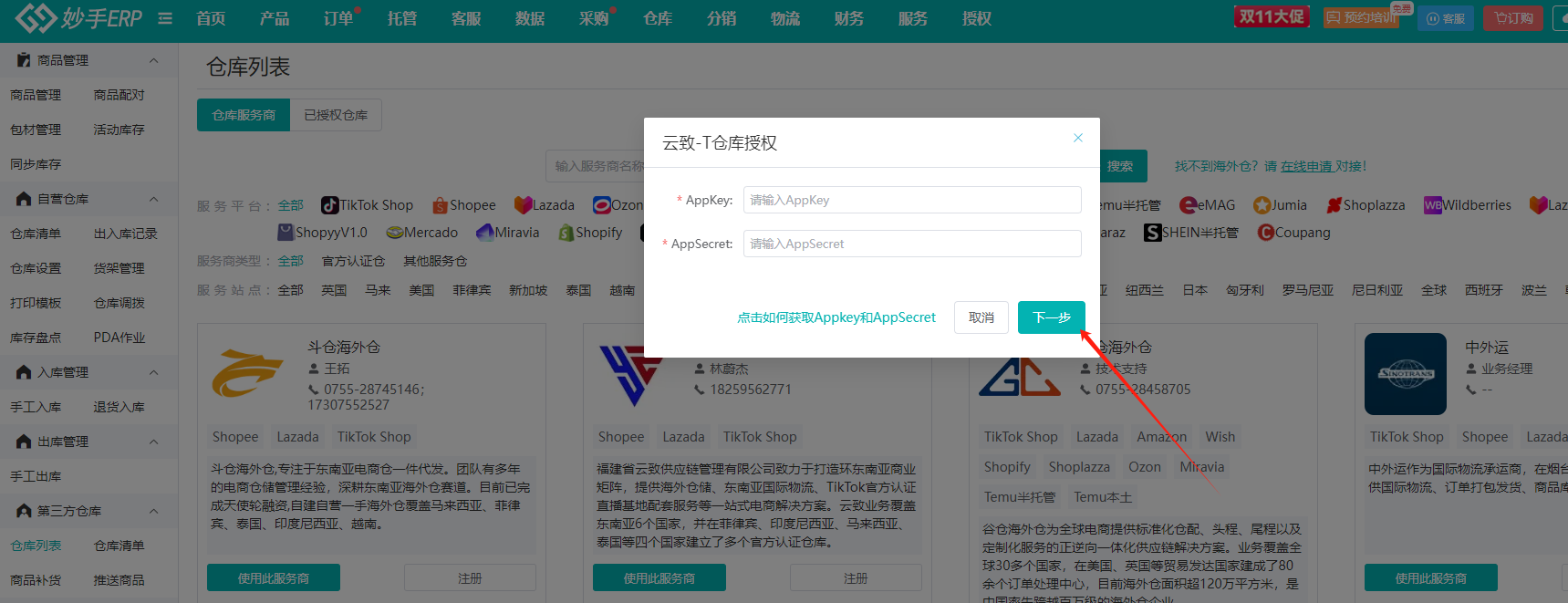The height and width of the screenshot is (603, 1568).
Task: Collapse the 自营仓库 sidebar section
Action: pyautogui.click(x=153, y=199)
